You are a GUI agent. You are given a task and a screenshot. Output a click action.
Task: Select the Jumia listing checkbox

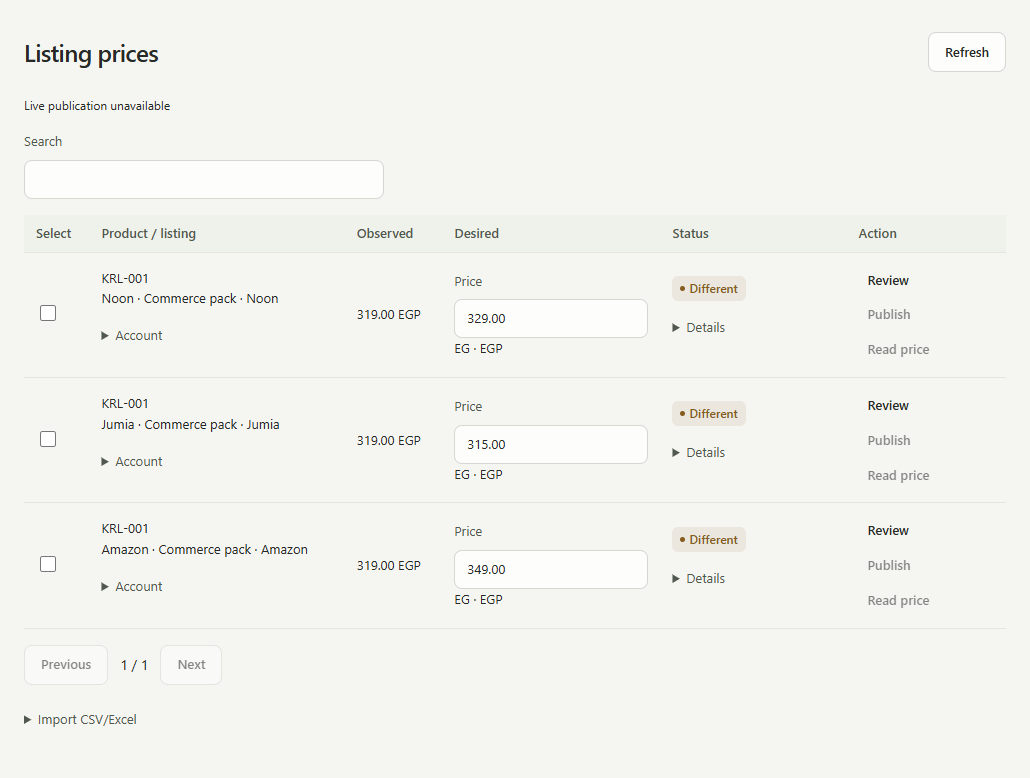pos(48,439)
